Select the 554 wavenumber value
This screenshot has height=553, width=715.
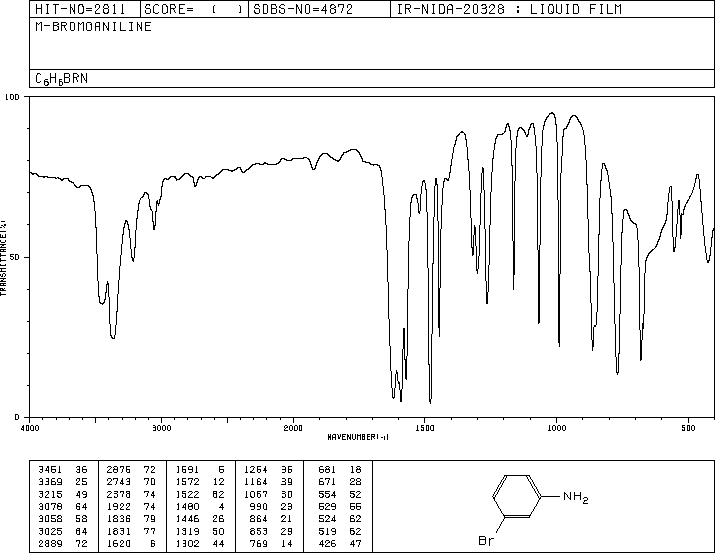(327, 494)
